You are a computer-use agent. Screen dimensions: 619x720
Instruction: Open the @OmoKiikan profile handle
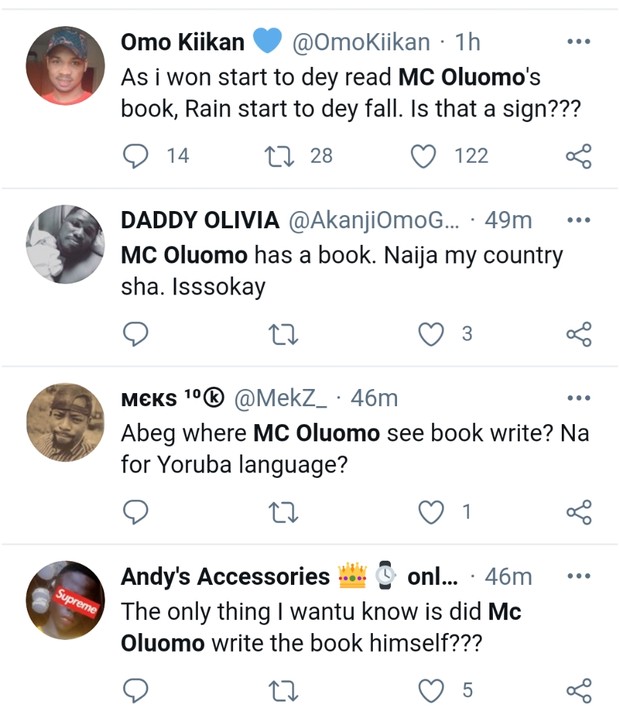pos(361,42)
